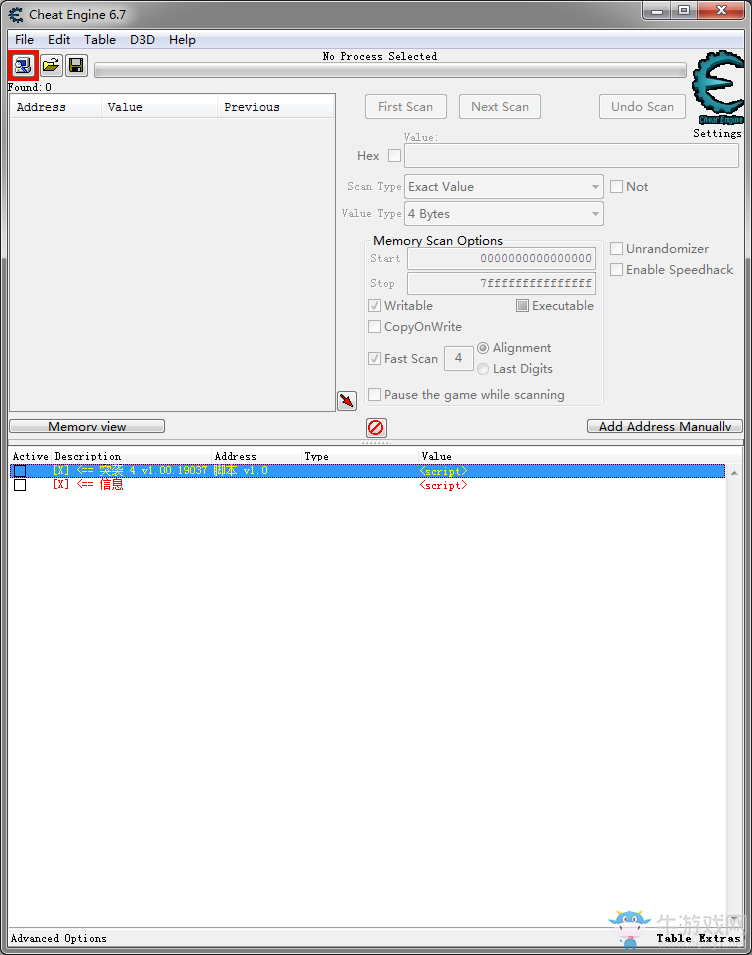Click the Fast Scan alignment value box
The width and height of the screenshot is (752, 955).
pyautogui.click(x=459, y=358)
